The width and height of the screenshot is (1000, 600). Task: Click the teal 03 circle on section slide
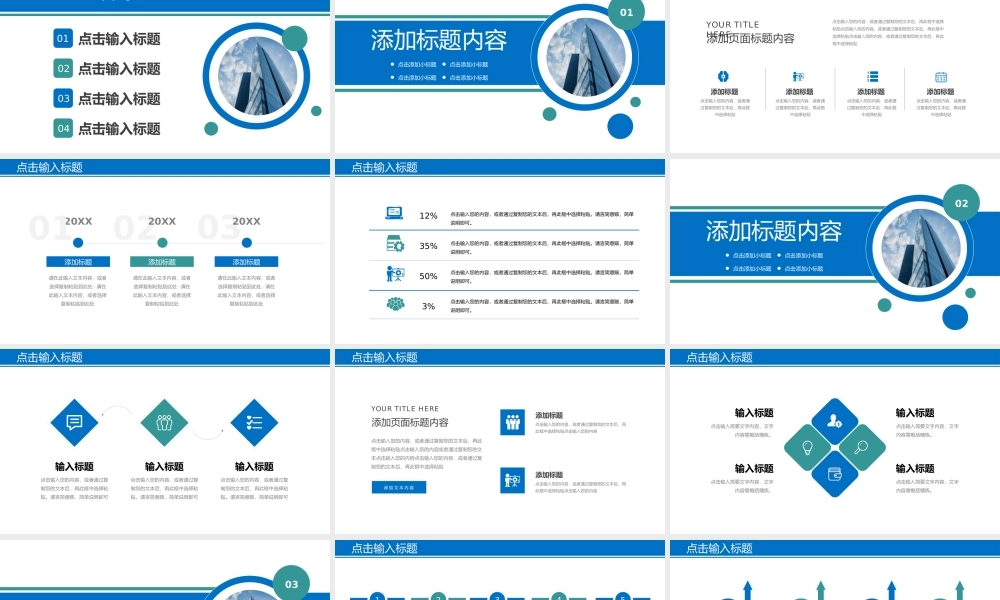(291, 583)
